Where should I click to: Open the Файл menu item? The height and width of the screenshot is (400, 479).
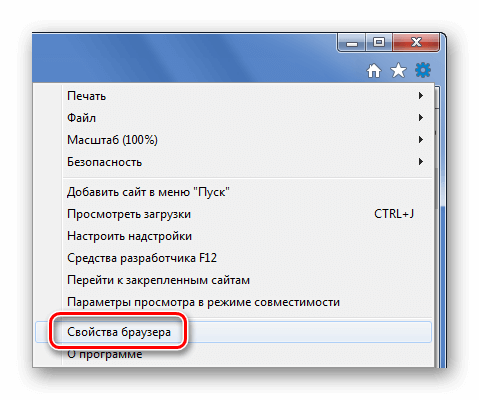pyautogui.click(x=233, y=118)
